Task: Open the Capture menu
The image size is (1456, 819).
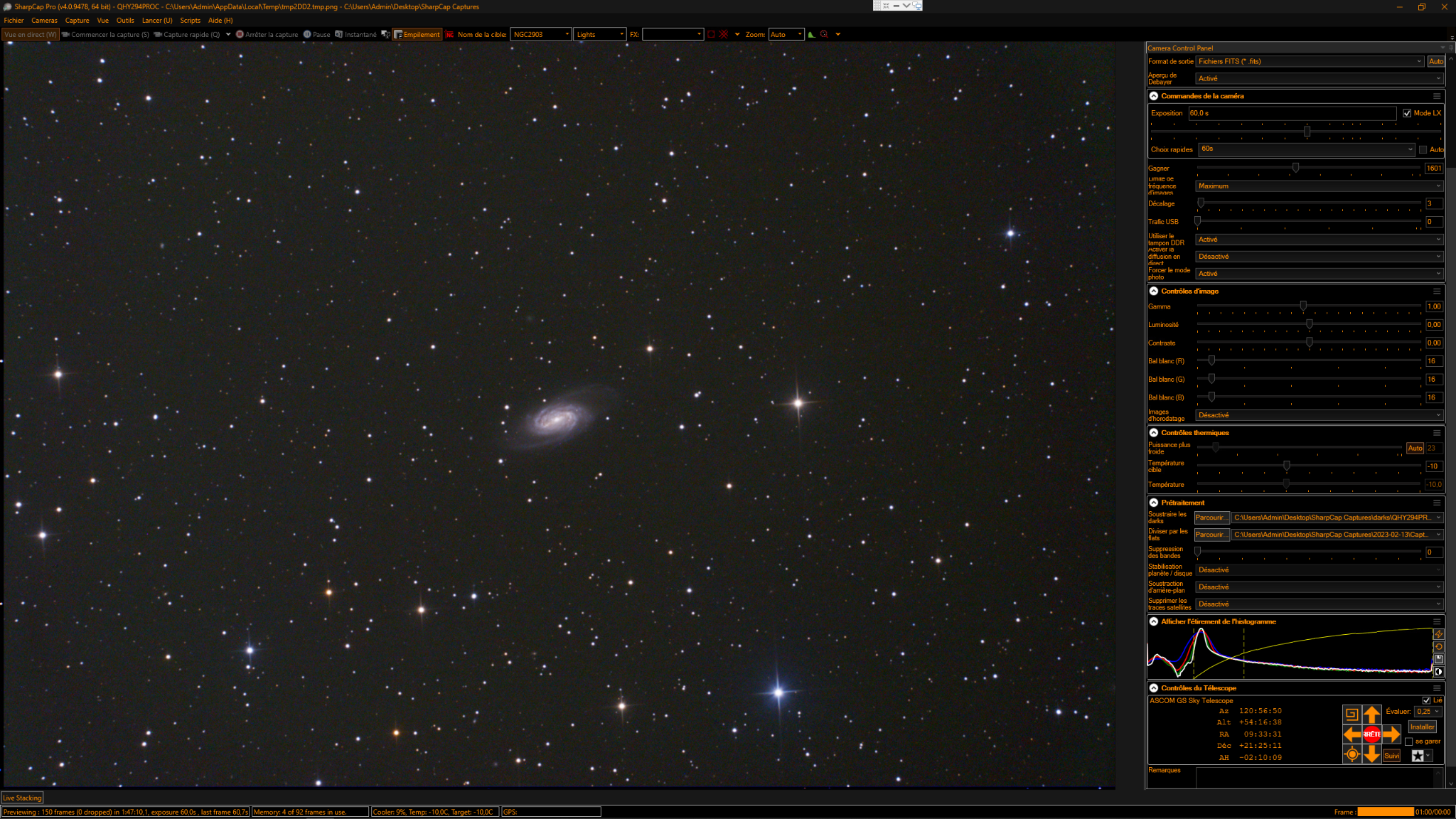Action: [77, 21]
